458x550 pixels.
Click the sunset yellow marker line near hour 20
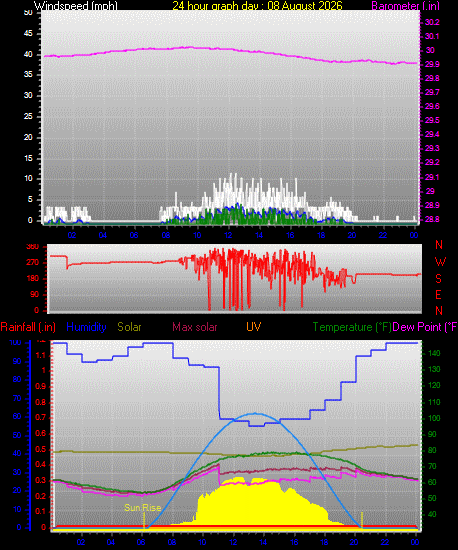point(362,519)
